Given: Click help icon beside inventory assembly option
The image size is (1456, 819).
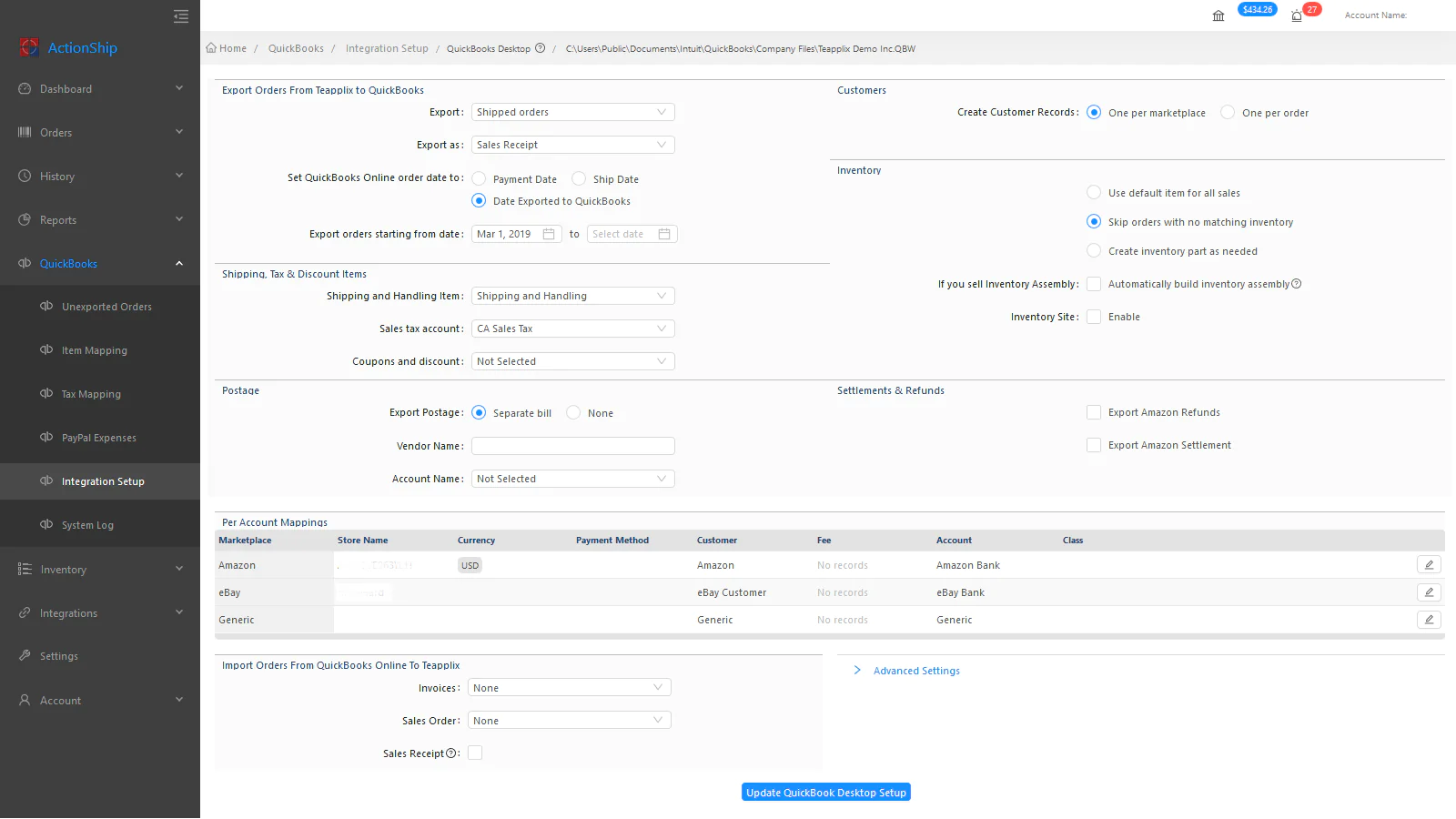Looking at the screenshot, I should point(1297,284).
